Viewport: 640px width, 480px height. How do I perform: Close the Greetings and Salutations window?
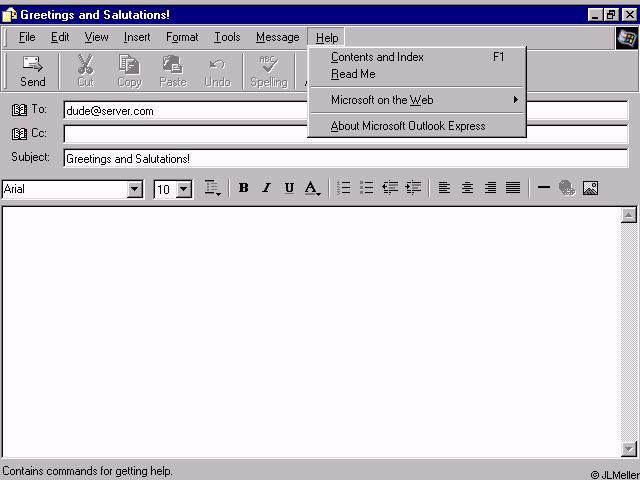pos(629,15)
